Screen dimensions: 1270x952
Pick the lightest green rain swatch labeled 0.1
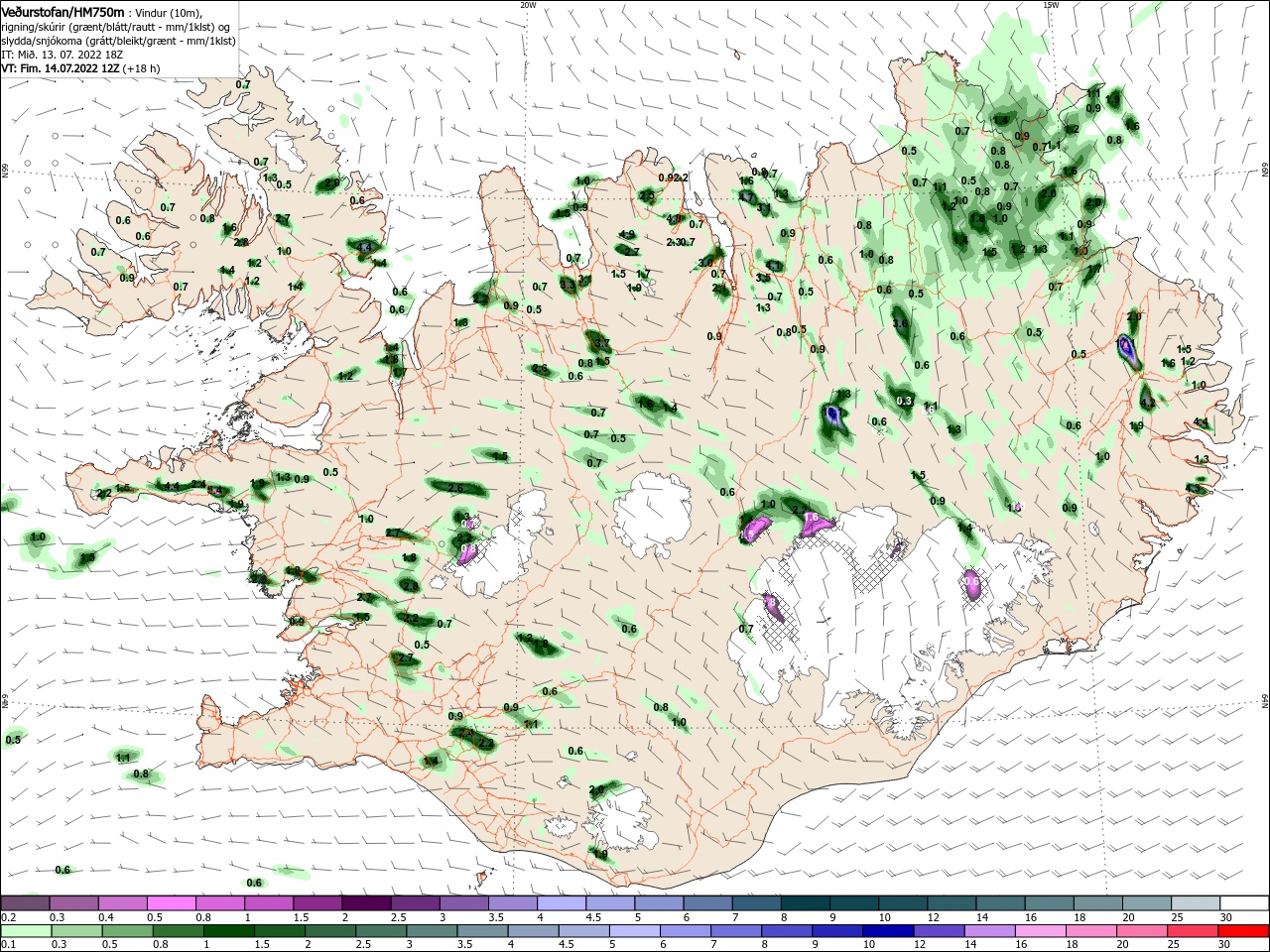tap(27, 931)
